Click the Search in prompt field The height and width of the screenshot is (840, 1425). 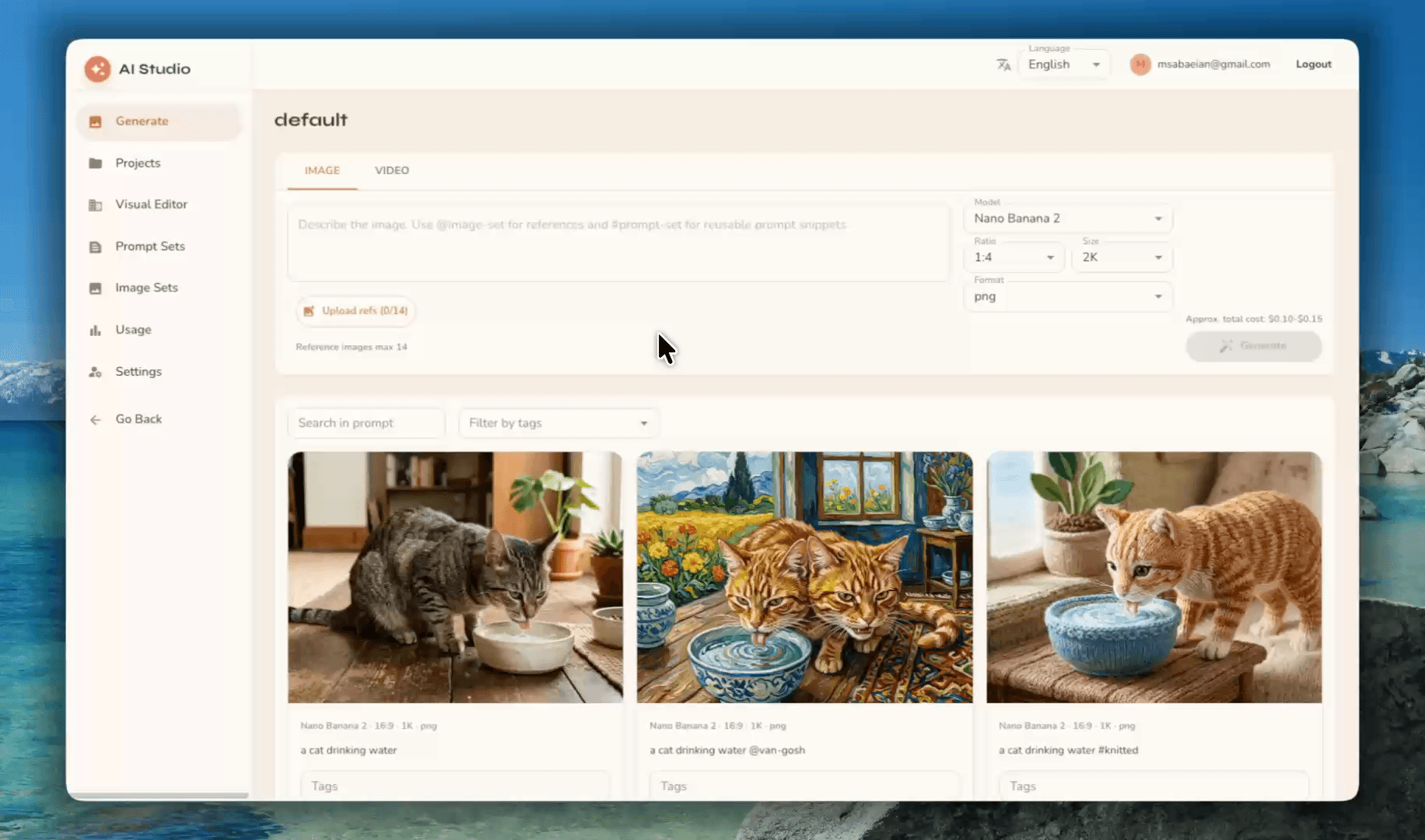pyautogui.click(x=366, y=423)
